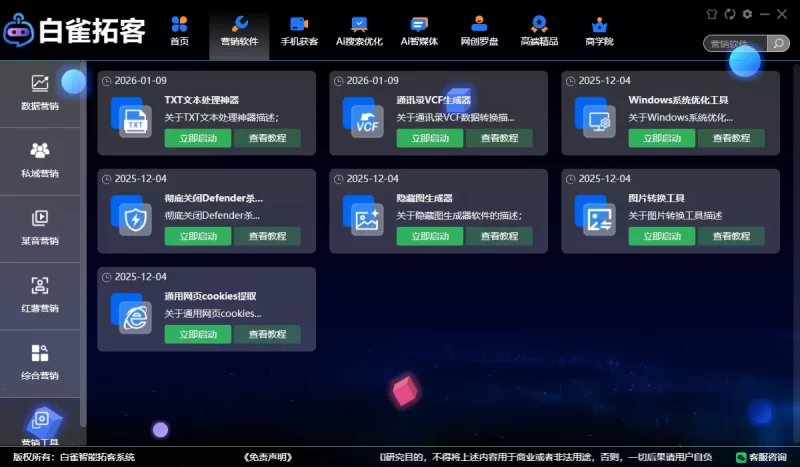
Task: Go to AI智媒体 tab
Action: tap(419, 32)
